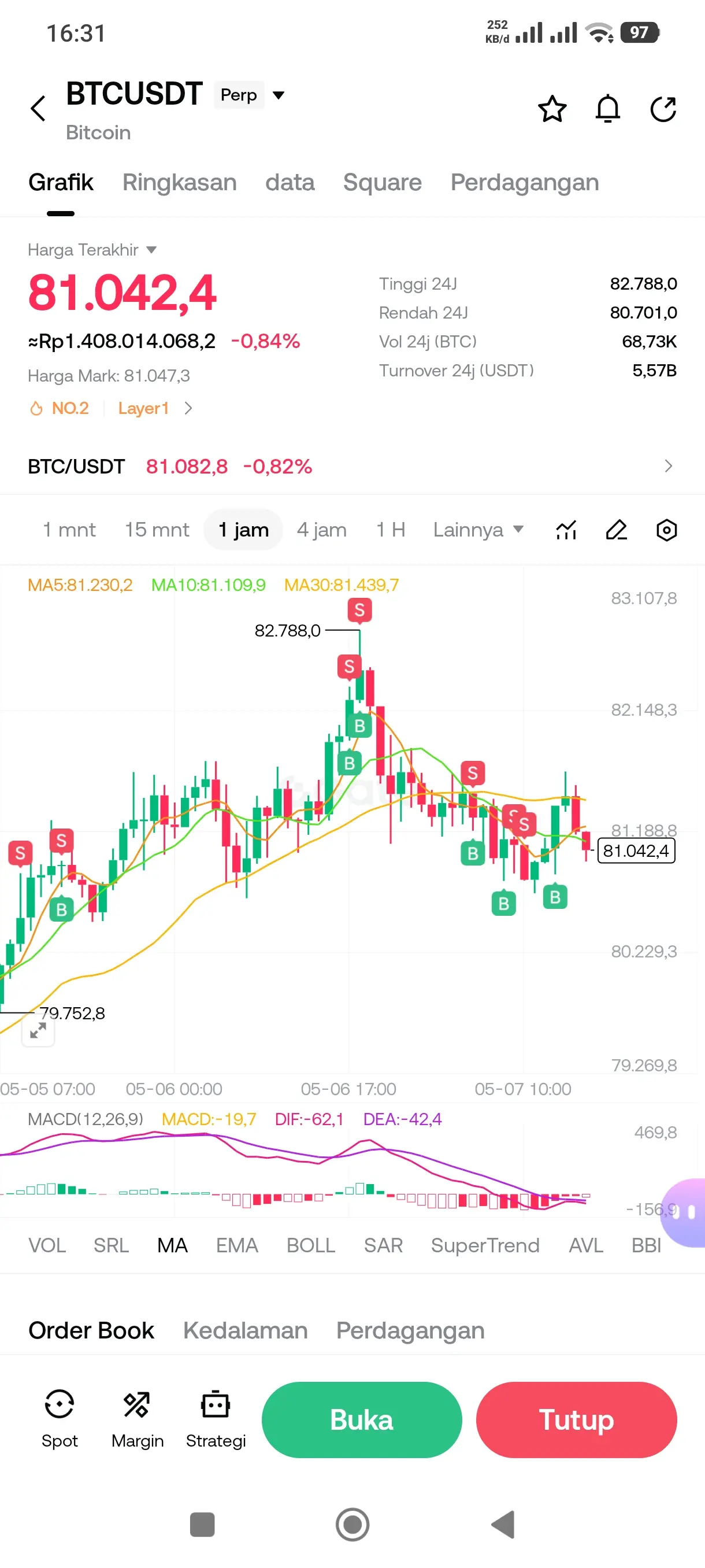Open Strategi bot shortcut

click(216, 1419)
